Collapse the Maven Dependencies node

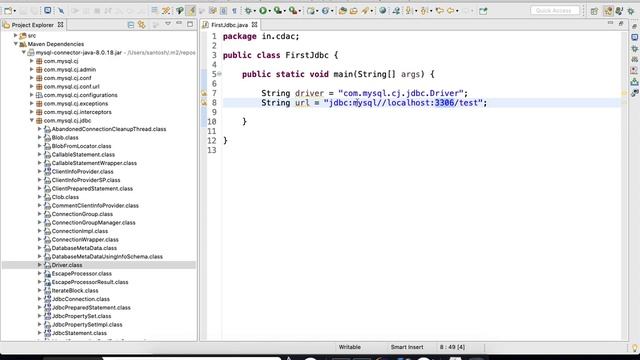(16, 44)
